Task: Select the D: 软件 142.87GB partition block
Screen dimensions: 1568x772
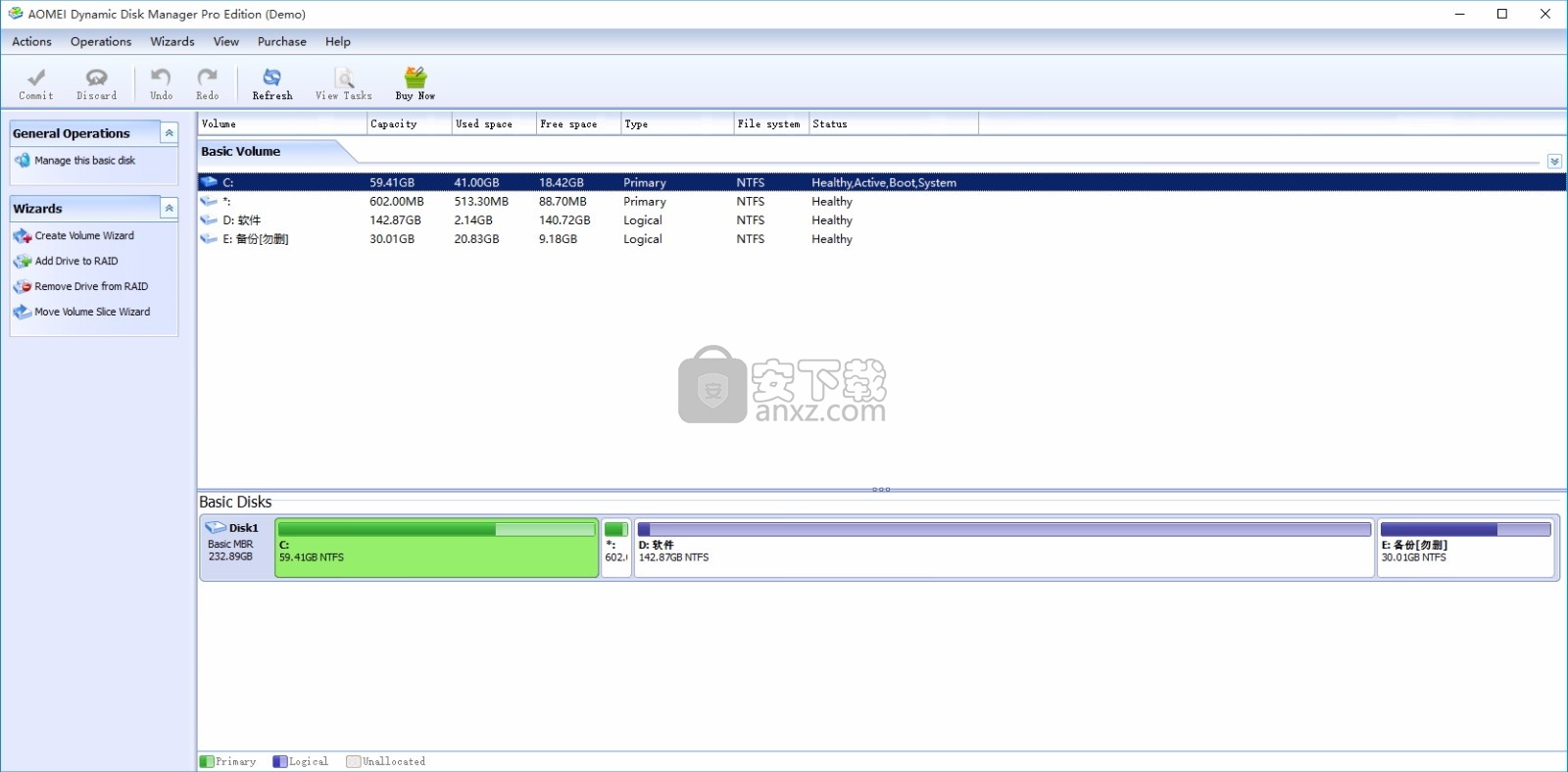Action: (1004, 549)
